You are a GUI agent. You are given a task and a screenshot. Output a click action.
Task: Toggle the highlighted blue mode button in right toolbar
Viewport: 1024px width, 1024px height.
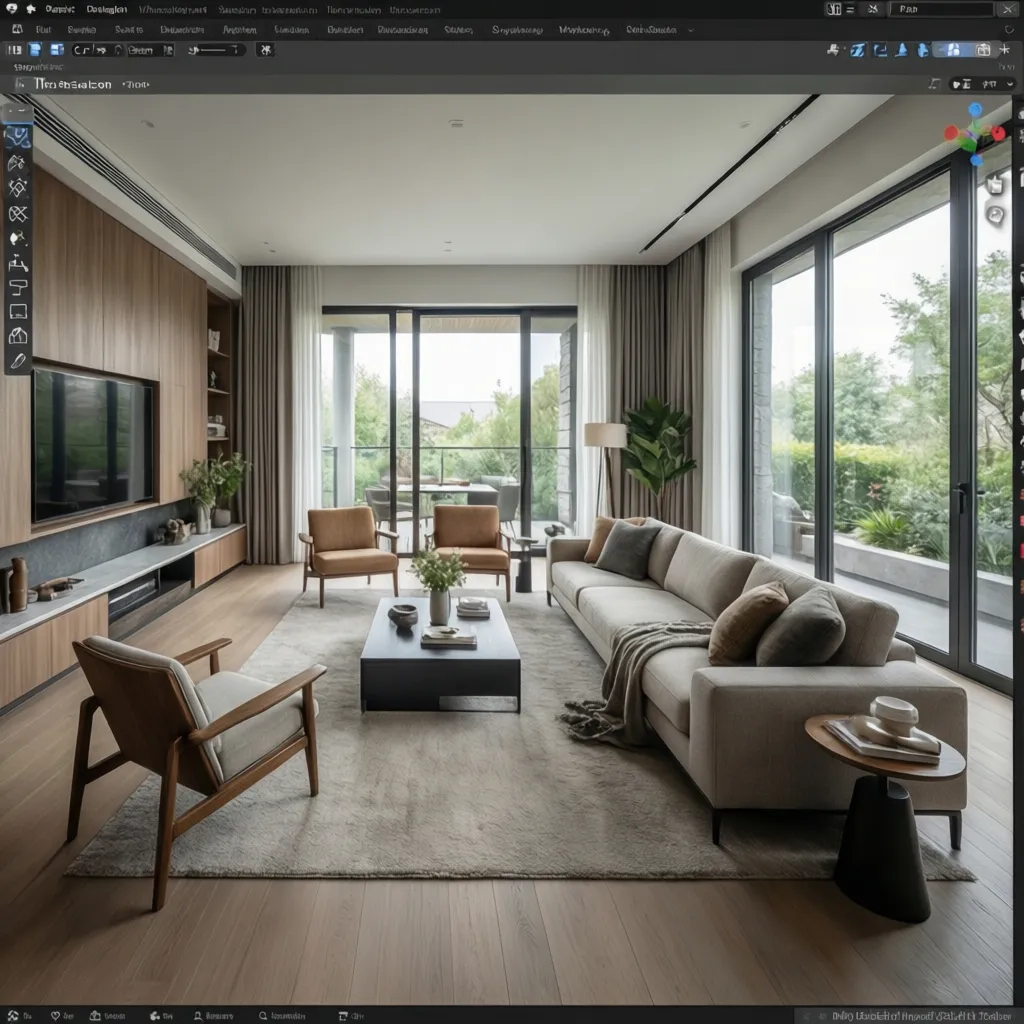(952, 50)
